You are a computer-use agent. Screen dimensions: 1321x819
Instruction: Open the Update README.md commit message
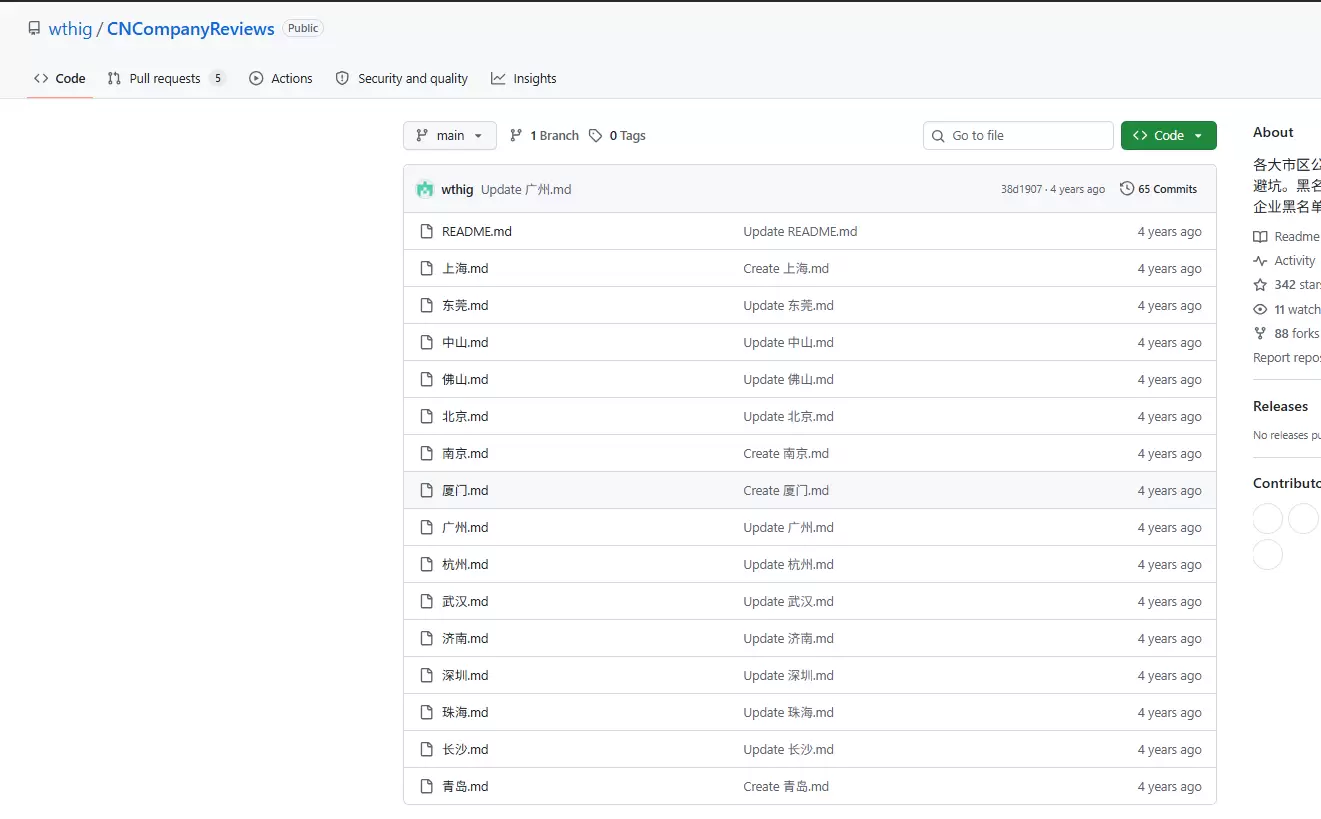pos(800,232)
